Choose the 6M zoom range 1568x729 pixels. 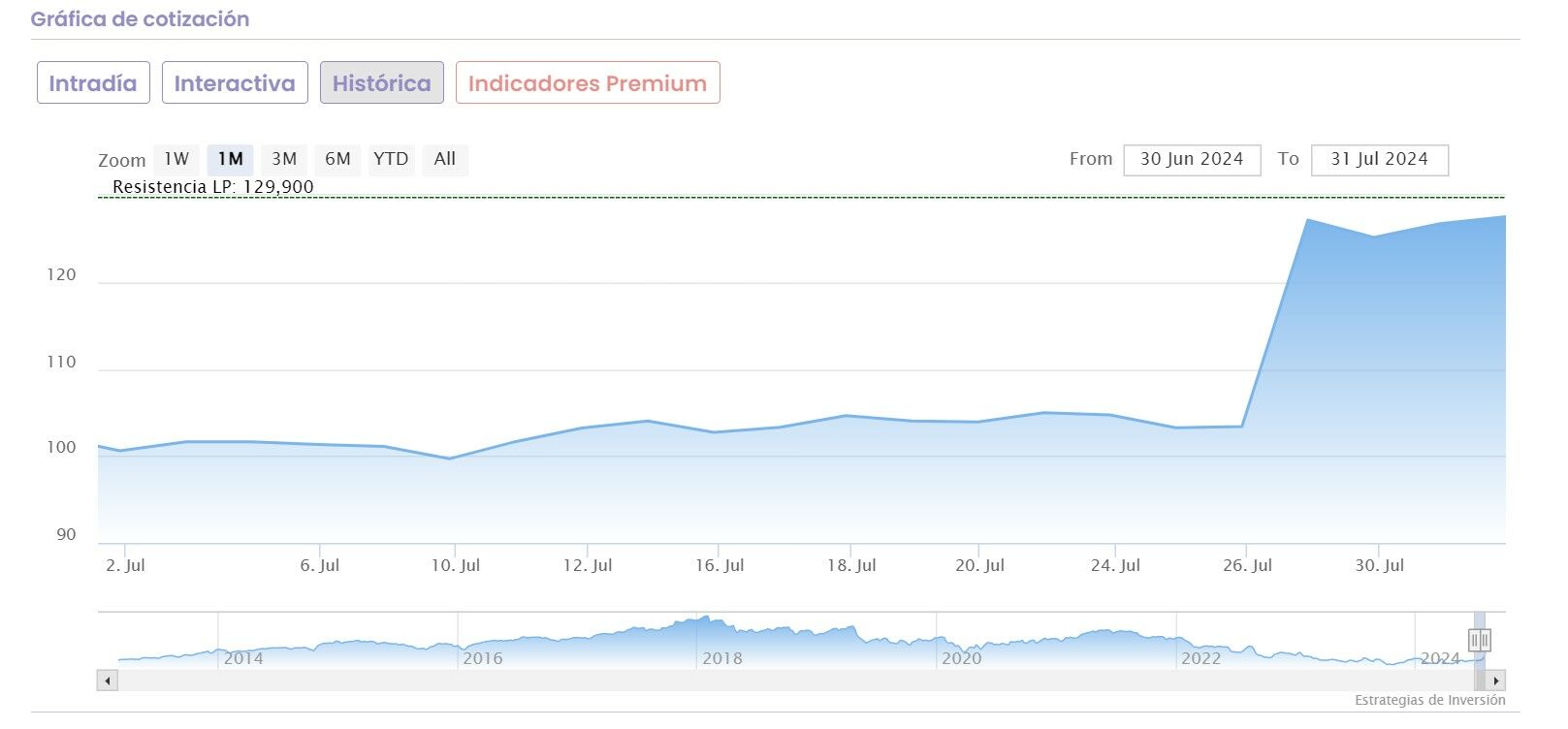tap(337, 159)
